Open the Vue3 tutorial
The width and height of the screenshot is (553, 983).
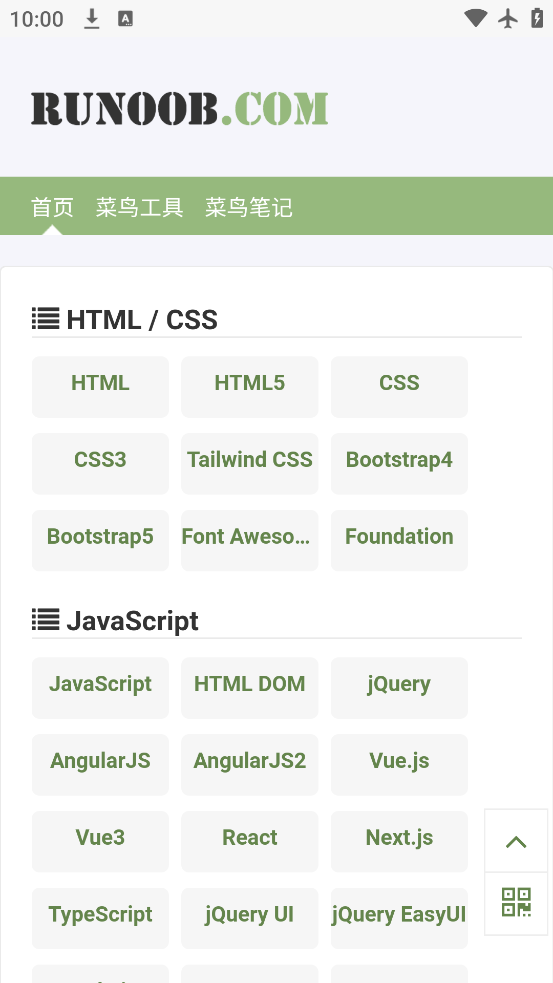coord(100,841)
